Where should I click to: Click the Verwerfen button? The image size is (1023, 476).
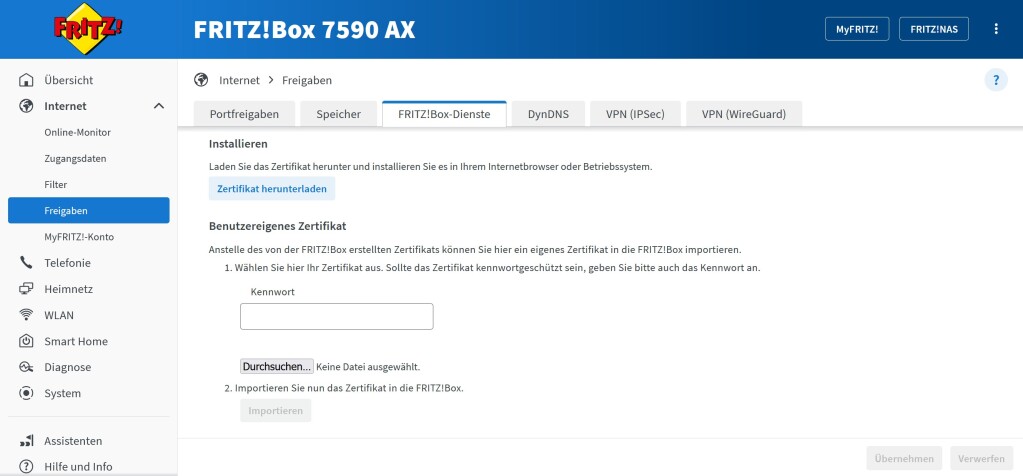click(x=981, y=458)
